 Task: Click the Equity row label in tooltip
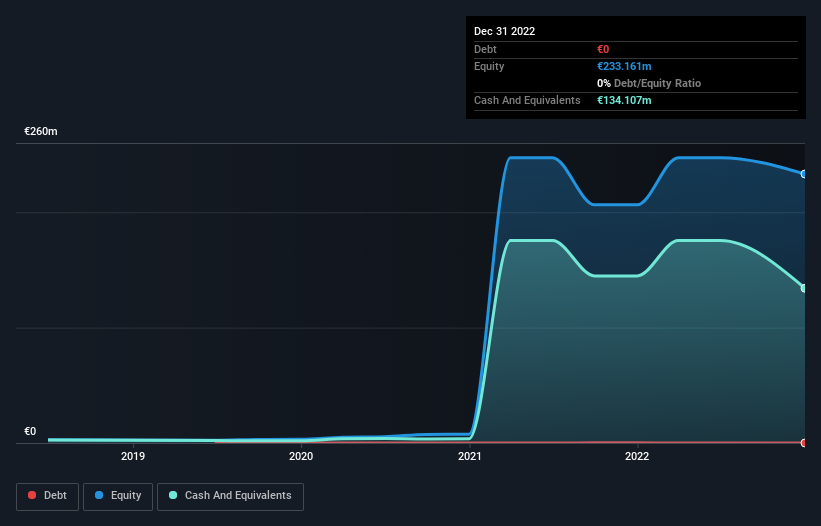tap(489, 66)
